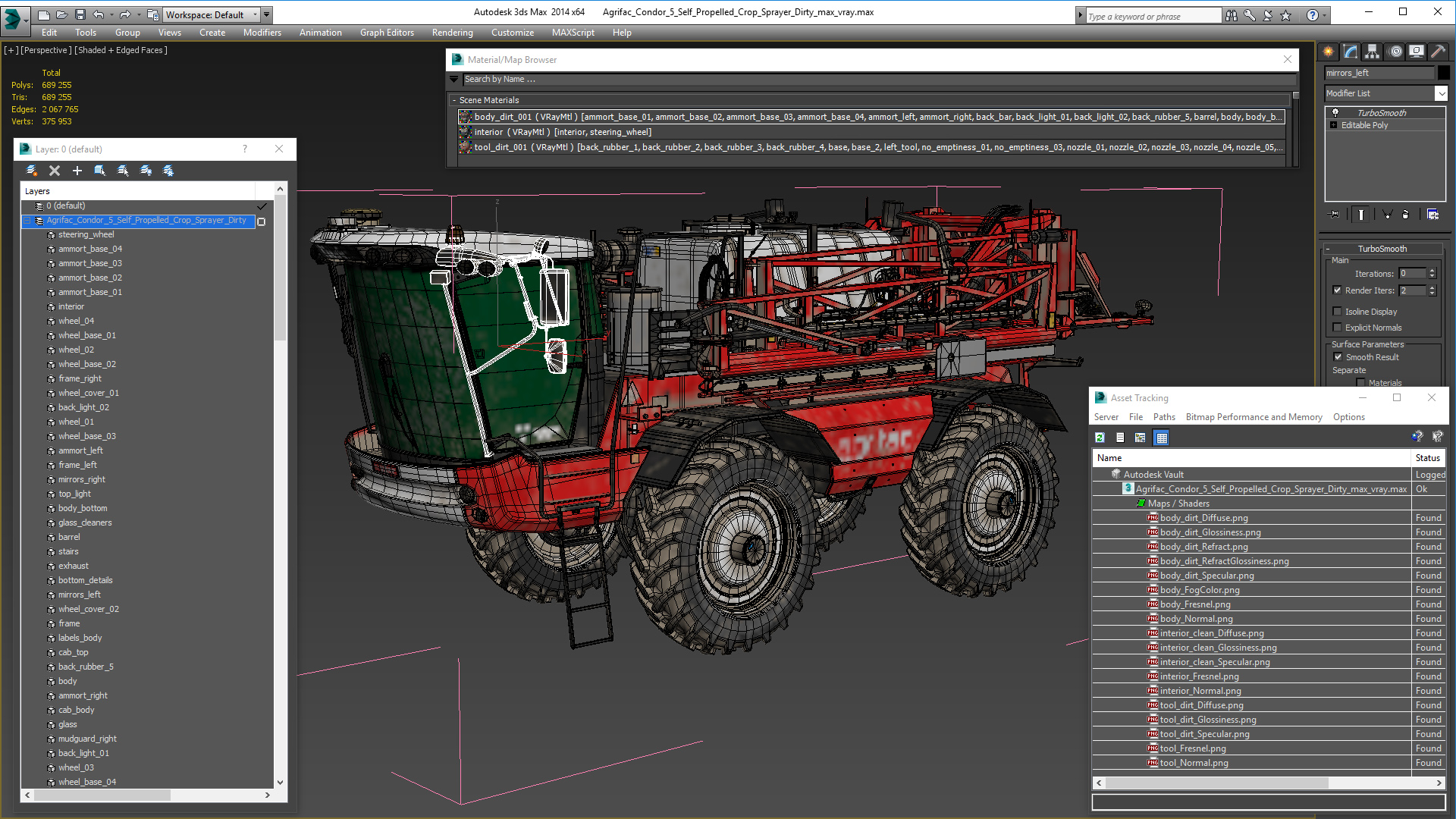Toggle the Materials checkbox under Separate
Image resolution: width=1456 pixels, height=819 pixels.
(x=1360, y=383)
